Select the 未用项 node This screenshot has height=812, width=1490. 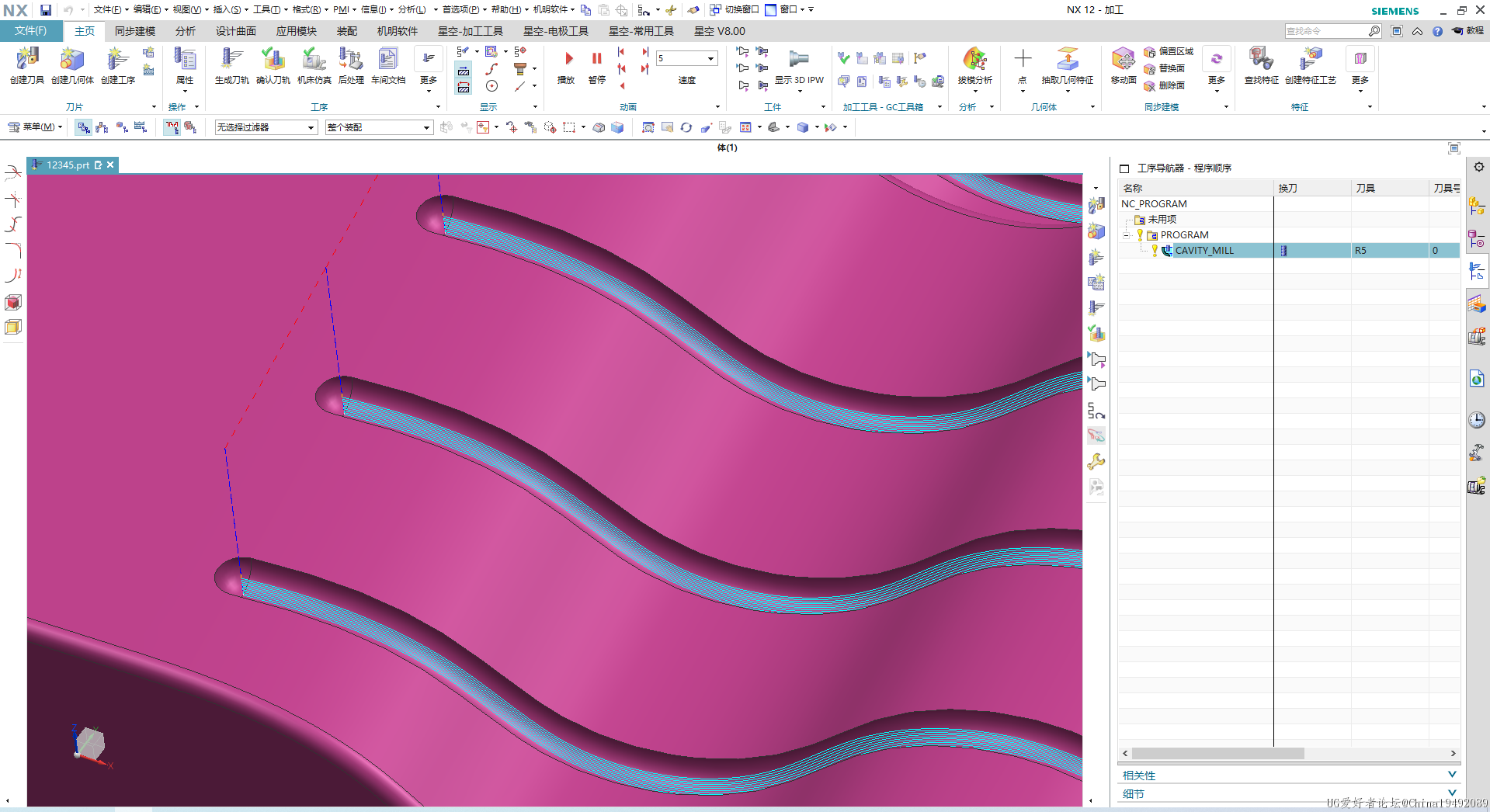[x=1162, y=220]
